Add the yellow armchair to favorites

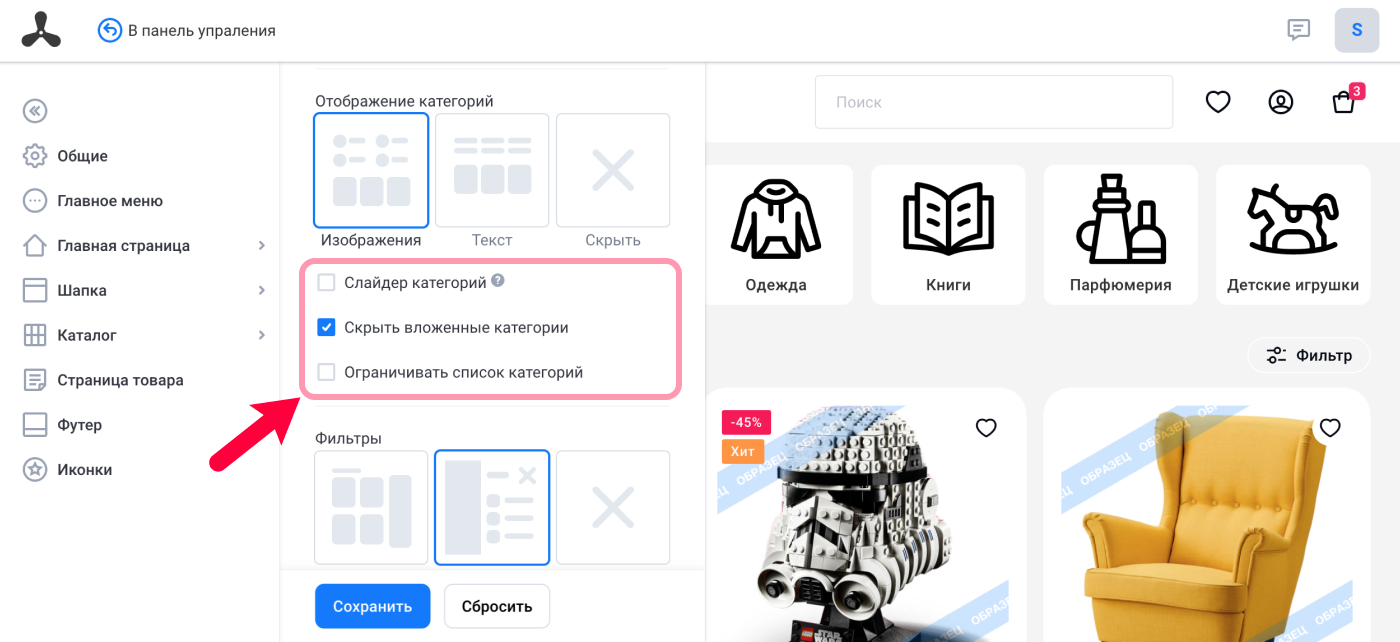[x=1330, y=428]
